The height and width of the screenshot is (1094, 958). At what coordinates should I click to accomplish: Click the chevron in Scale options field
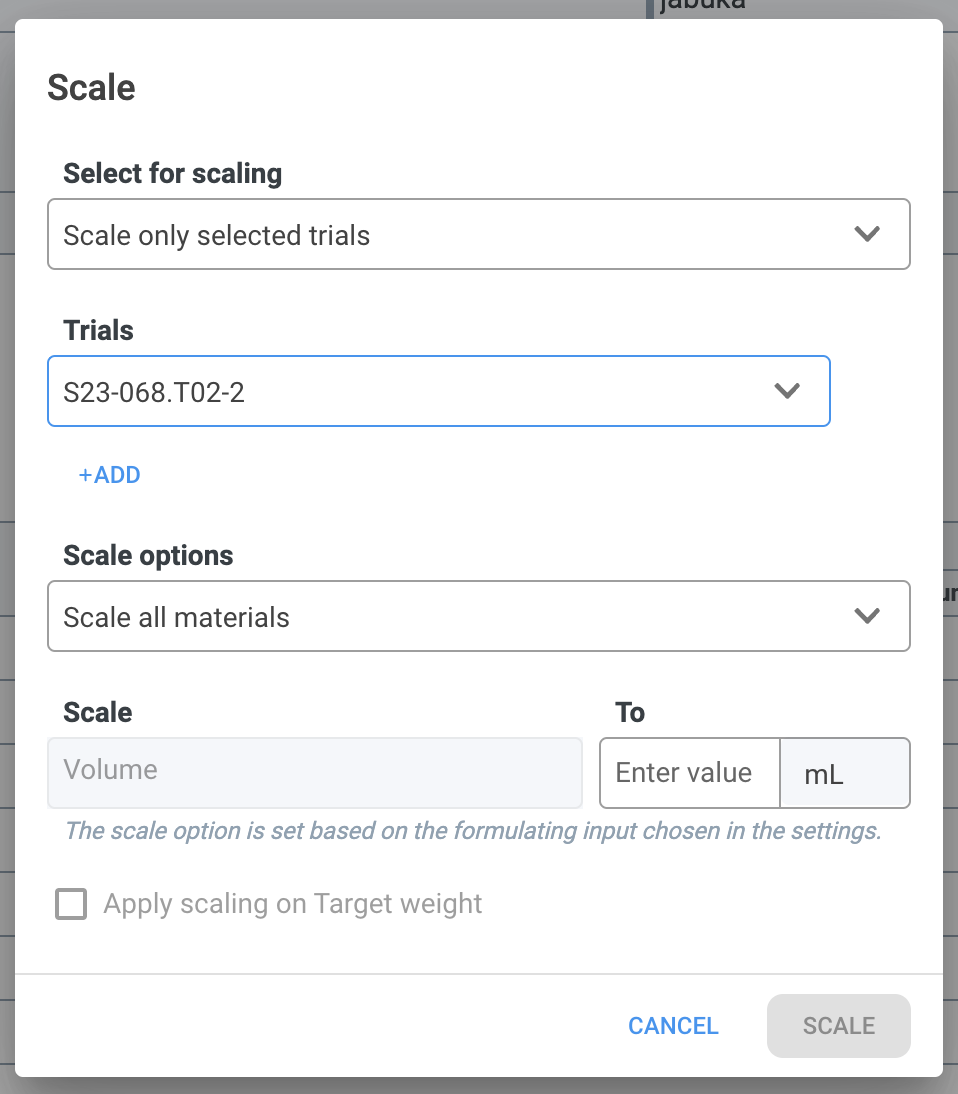(866, 616)
